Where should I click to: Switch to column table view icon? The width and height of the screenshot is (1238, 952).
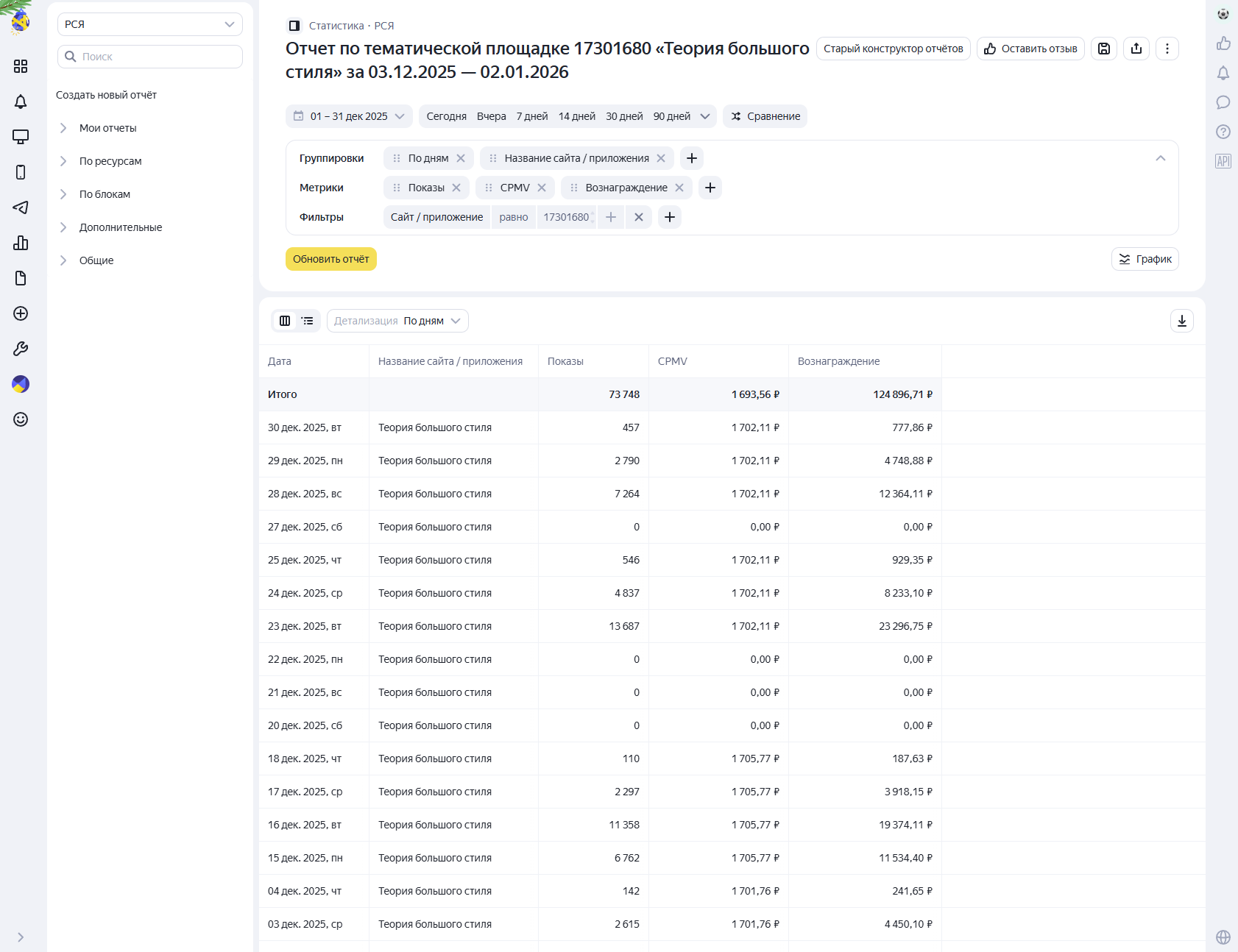285,321
